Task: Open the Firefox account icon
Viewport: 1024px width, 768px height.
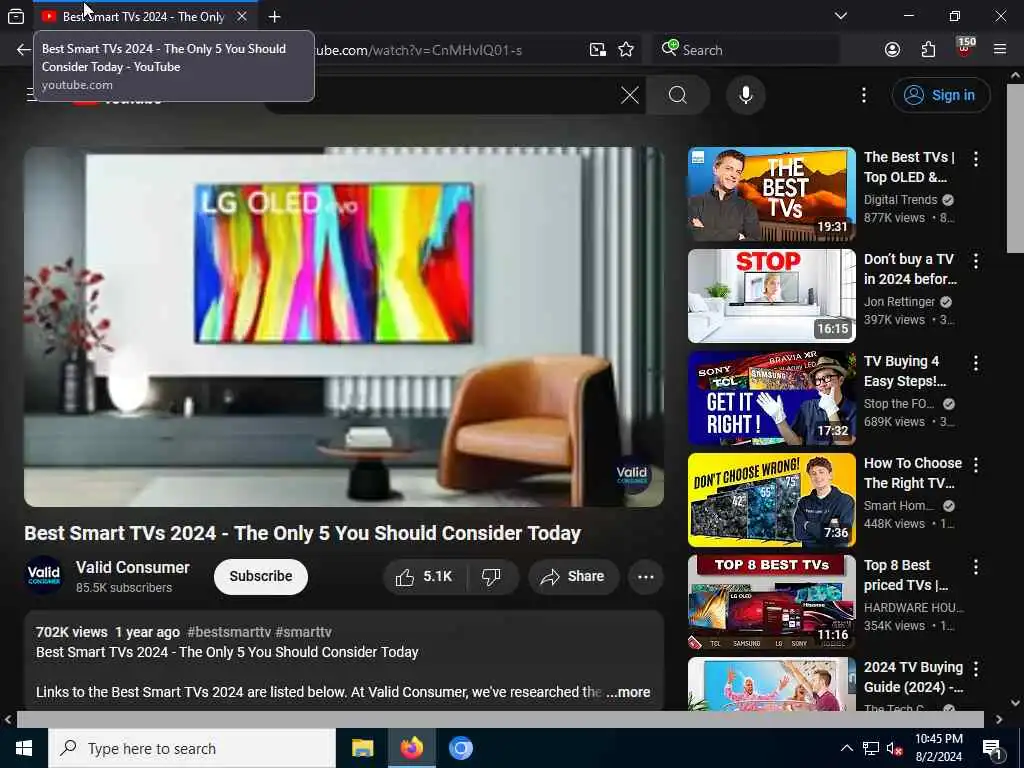Action: tap(892, 50)
